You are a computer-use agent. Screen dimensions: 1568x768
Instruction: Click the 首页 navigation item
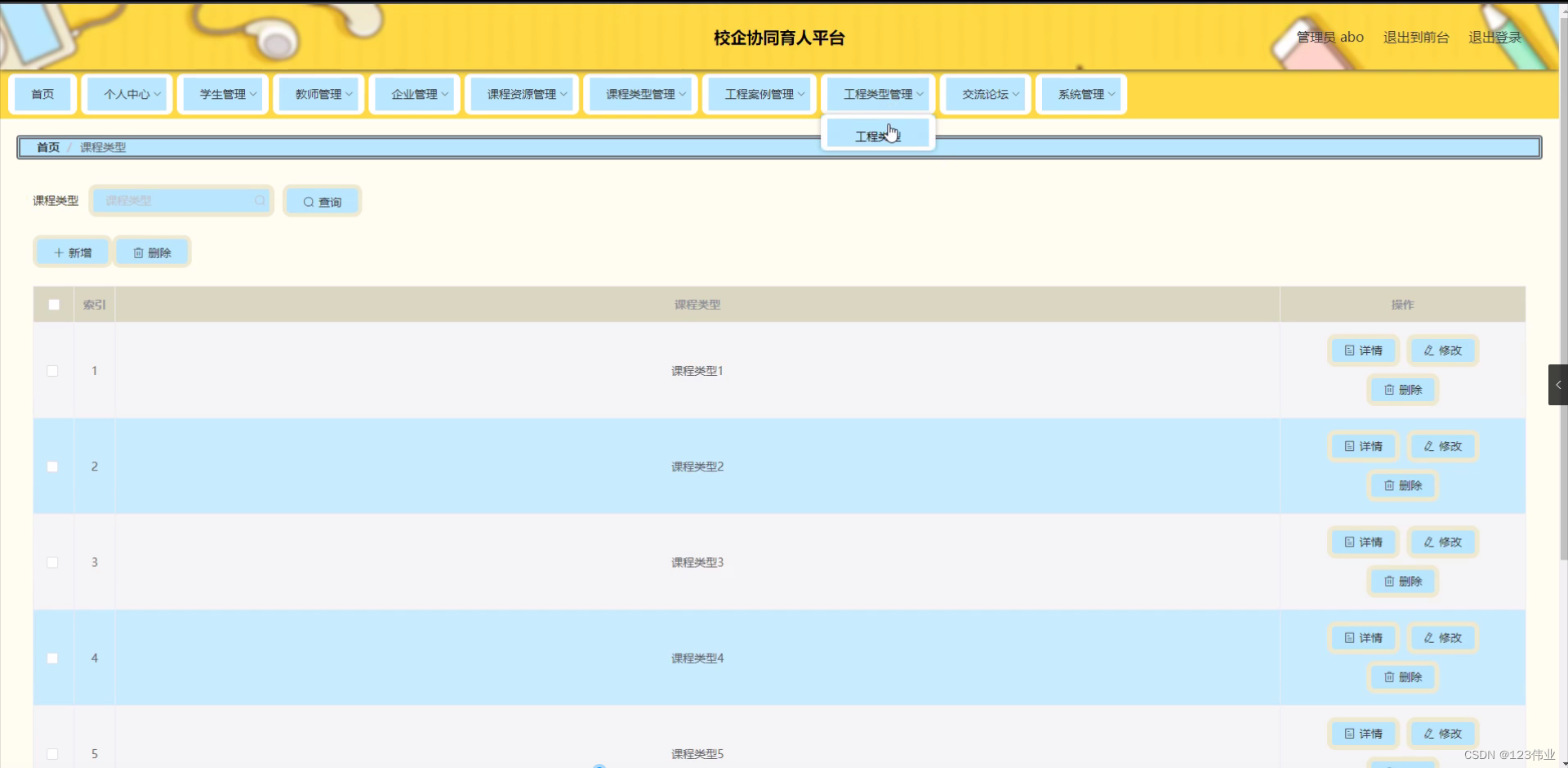point(42,94)
